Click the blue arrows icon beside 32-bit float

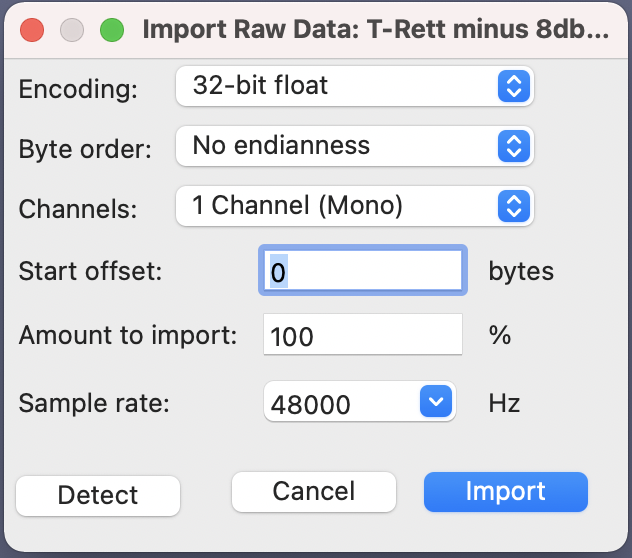[514, 86]
